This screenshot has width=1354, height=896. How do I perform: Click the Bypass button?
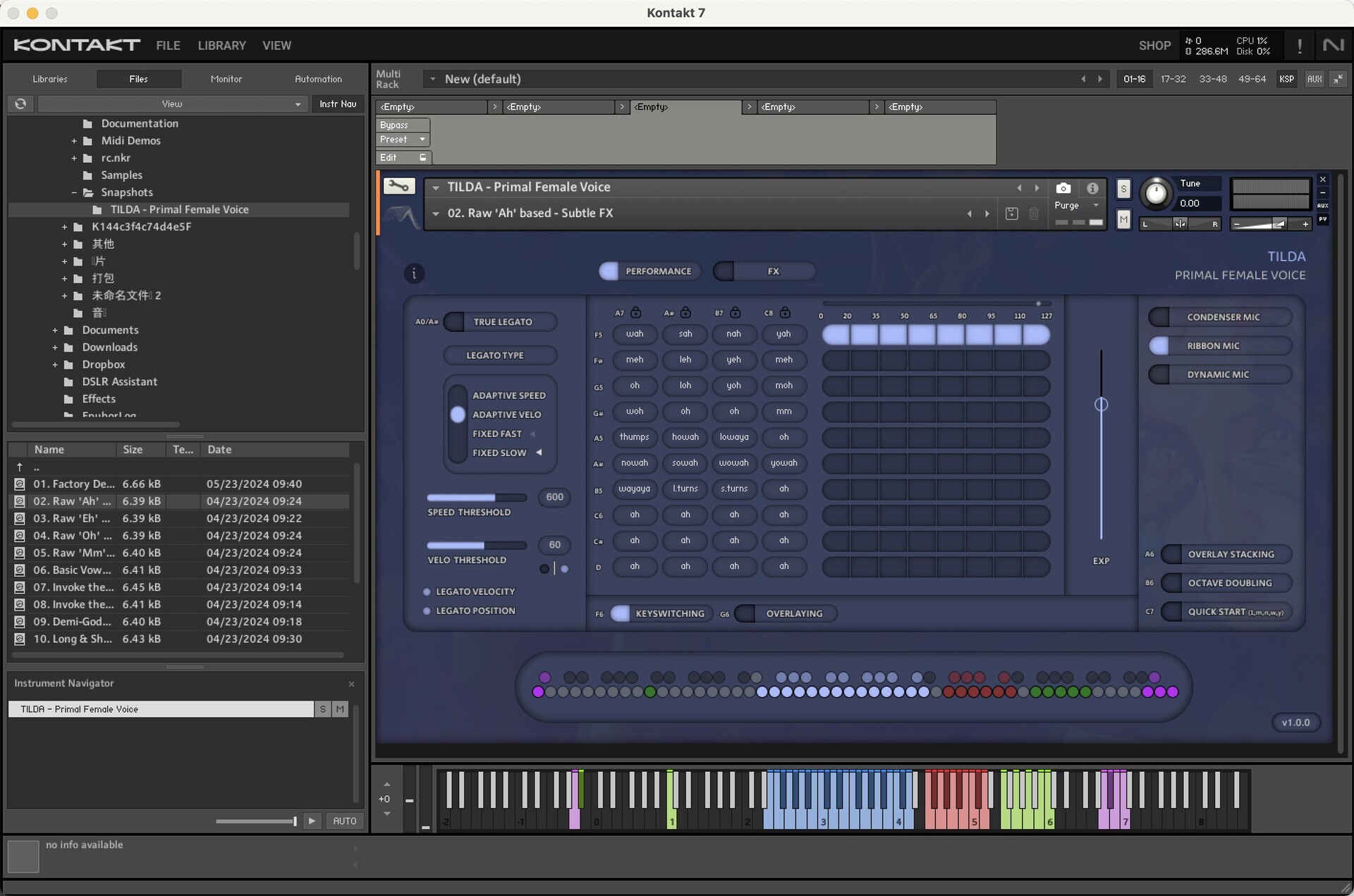click(403, 125)
